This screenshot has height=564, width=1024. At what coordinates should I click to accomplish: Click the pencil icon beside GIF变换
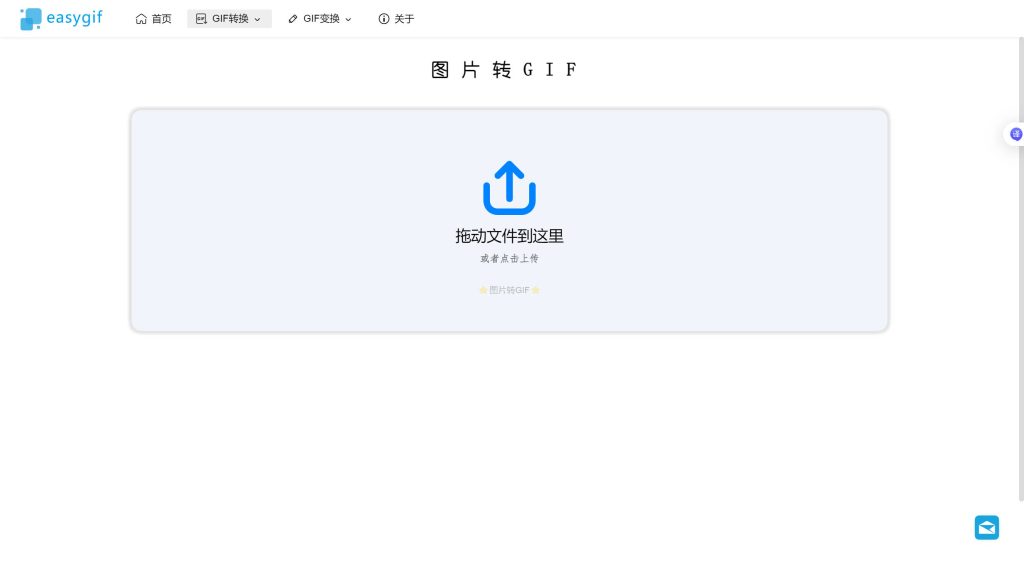pos(293,19)
